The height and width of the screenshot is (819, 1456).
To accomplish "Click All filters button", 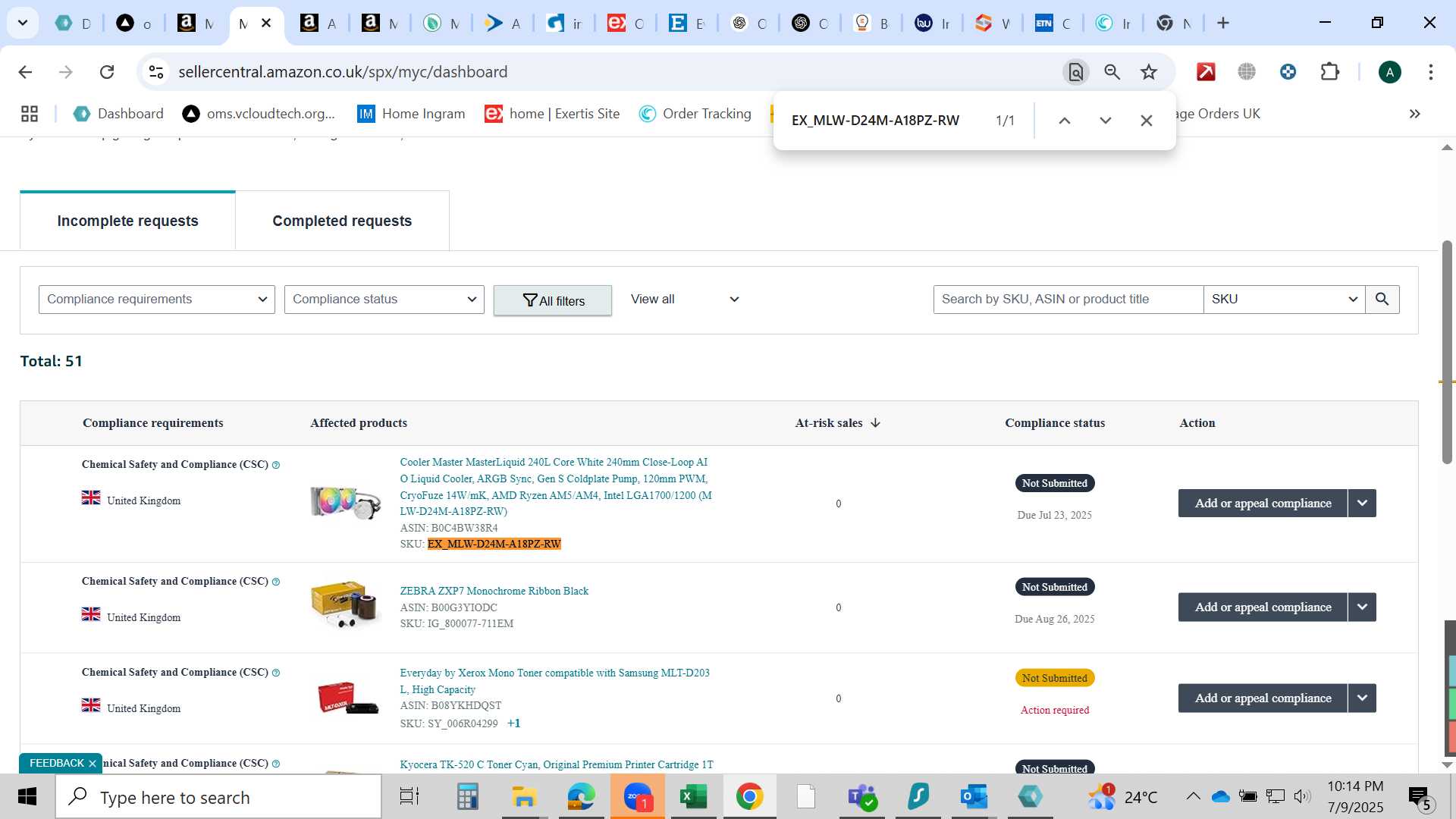I will 553,301.
